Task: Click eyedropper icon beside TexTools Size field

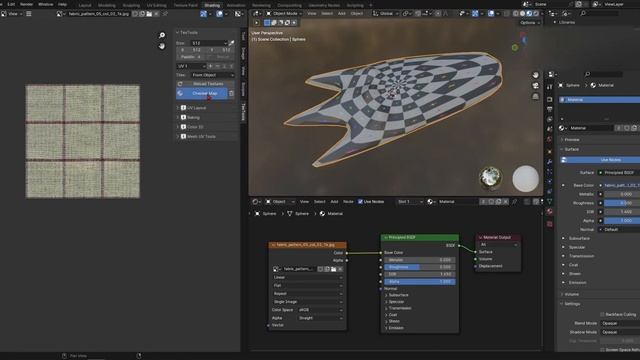Action: click(231, 43)
